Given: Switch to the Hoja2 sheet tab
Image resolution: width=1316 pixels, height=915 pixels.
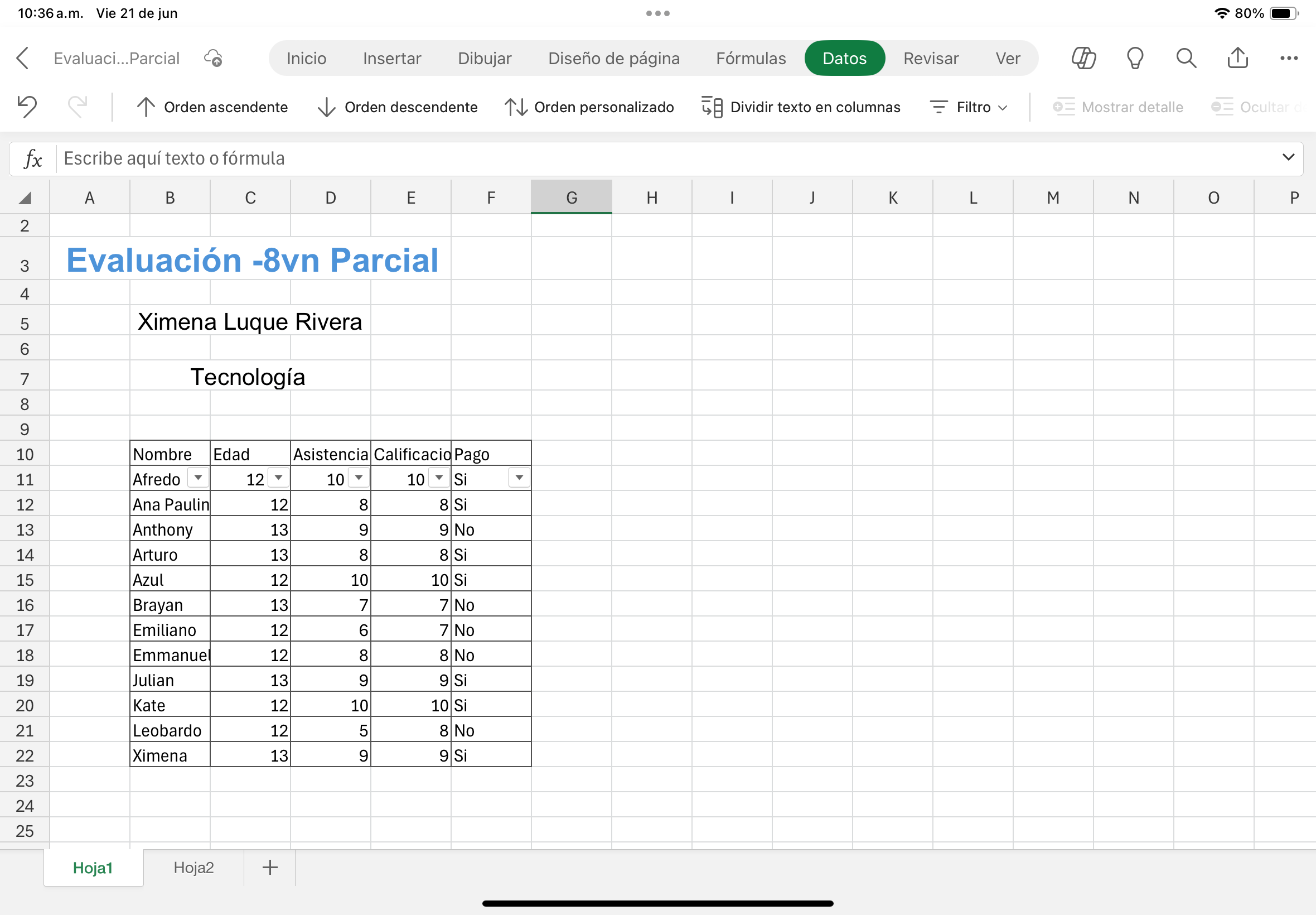Looking at the screenshot, I should pyautogui.click(x=193, y=868).
